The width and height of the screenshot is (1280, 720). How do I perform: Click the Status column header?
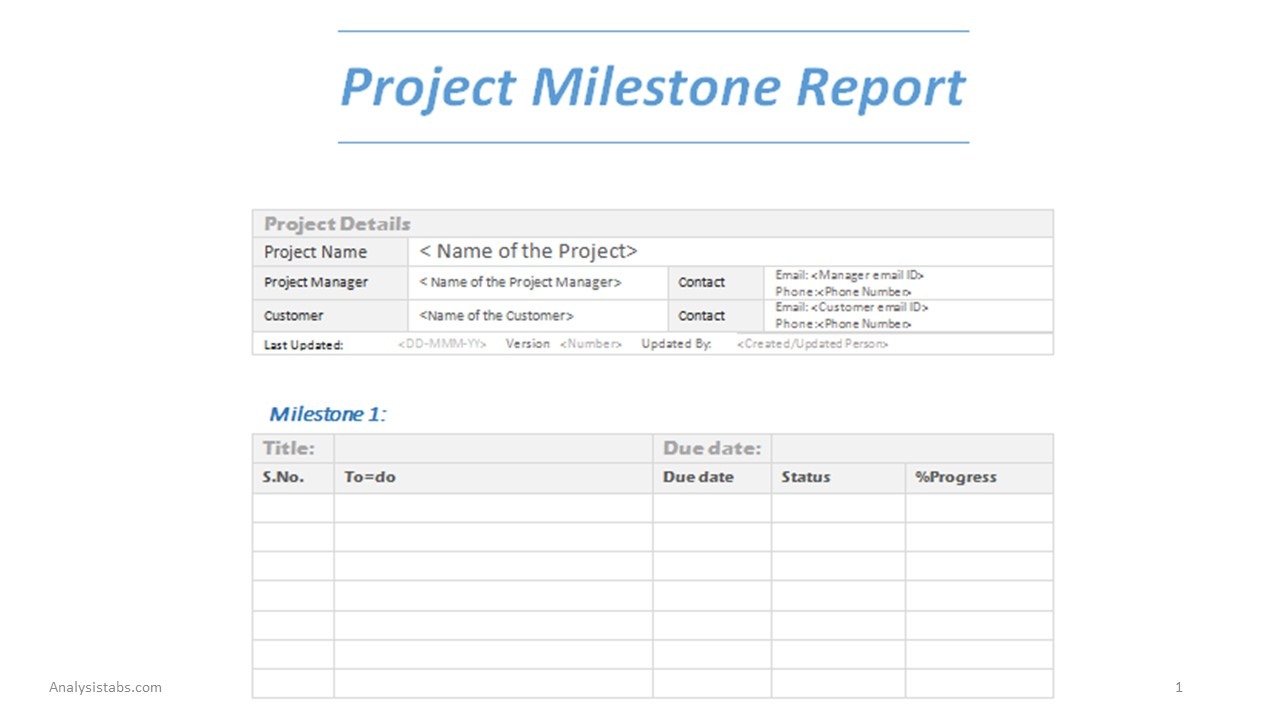pyautogui.click(x=805, y=477)
